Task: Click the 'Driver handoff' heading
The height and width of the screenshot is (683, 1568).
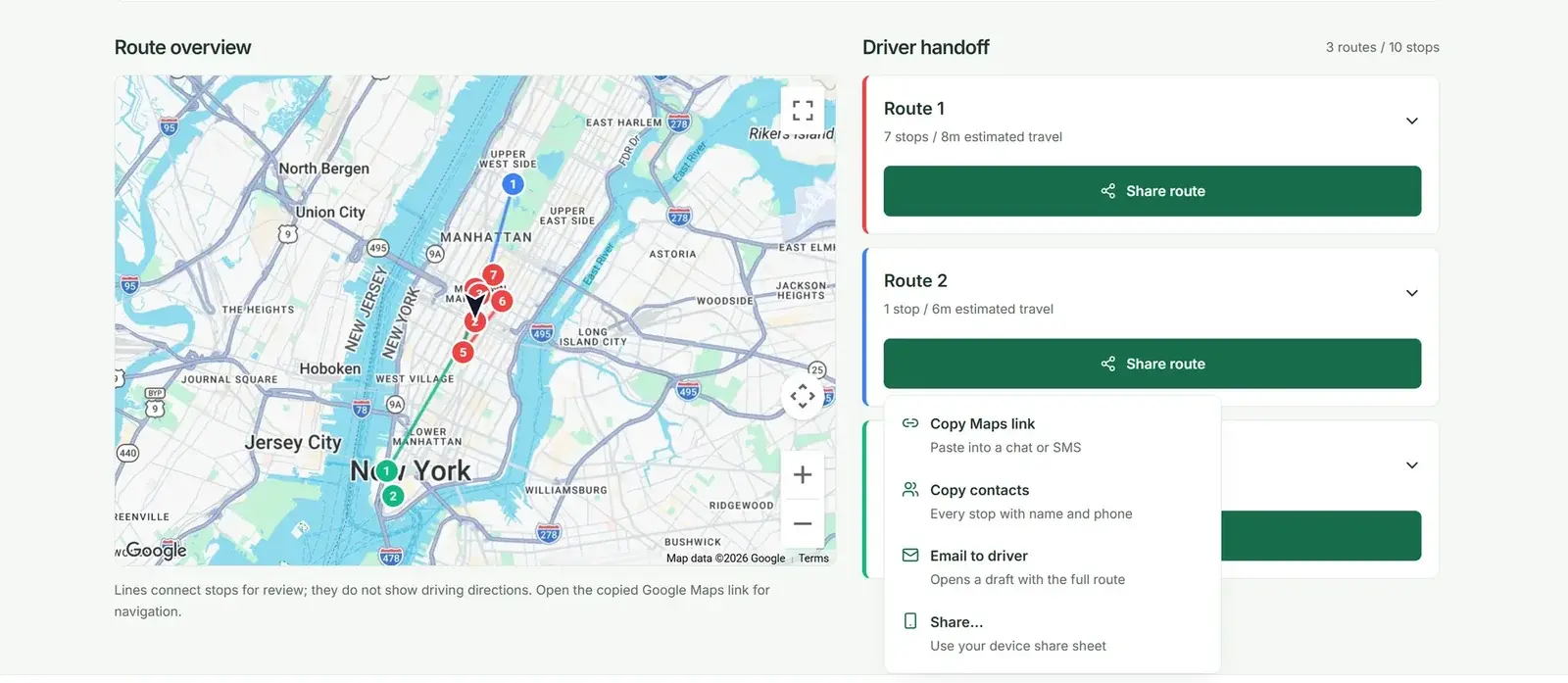Action: (x=926, y=47)
